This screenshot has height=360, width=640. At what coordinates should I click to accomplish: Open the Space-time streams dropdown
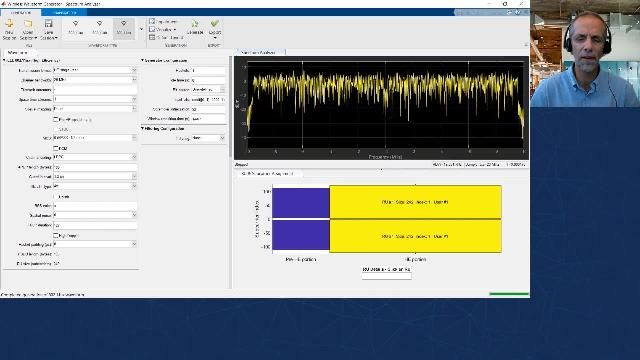coord(134,99)
